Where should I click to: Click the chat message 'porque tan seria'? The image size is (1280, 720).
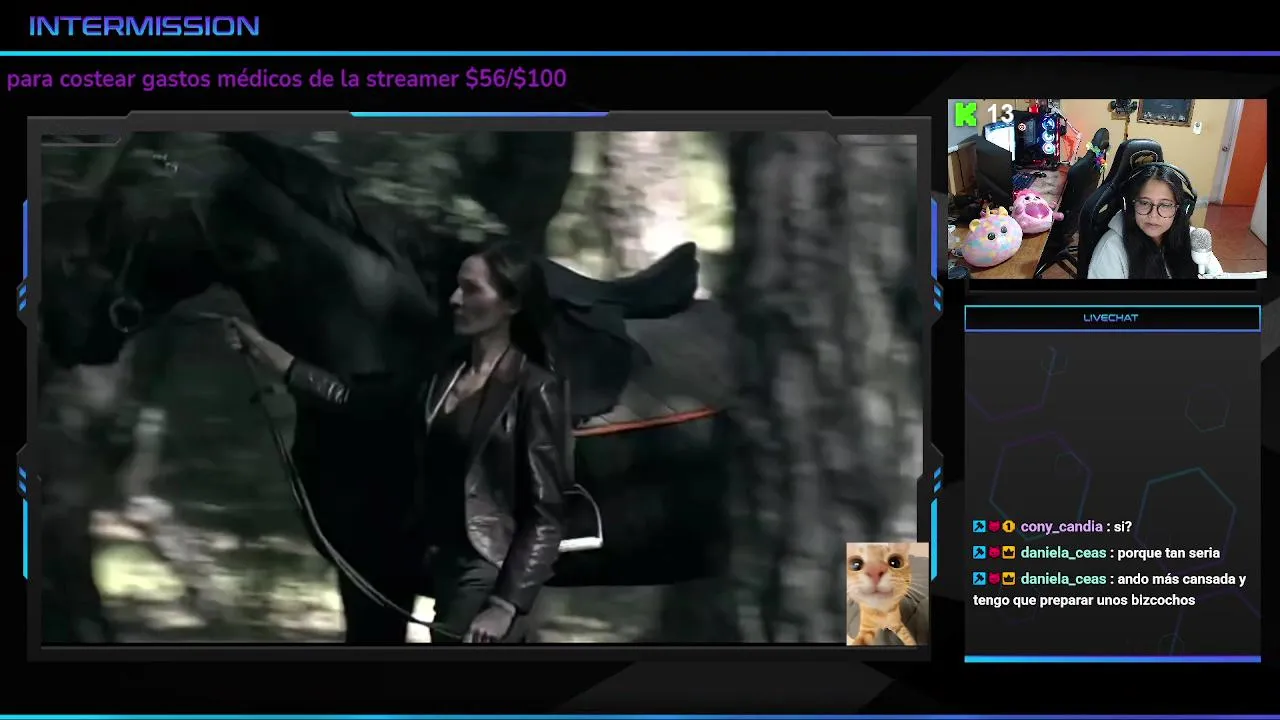[1168, 553]
